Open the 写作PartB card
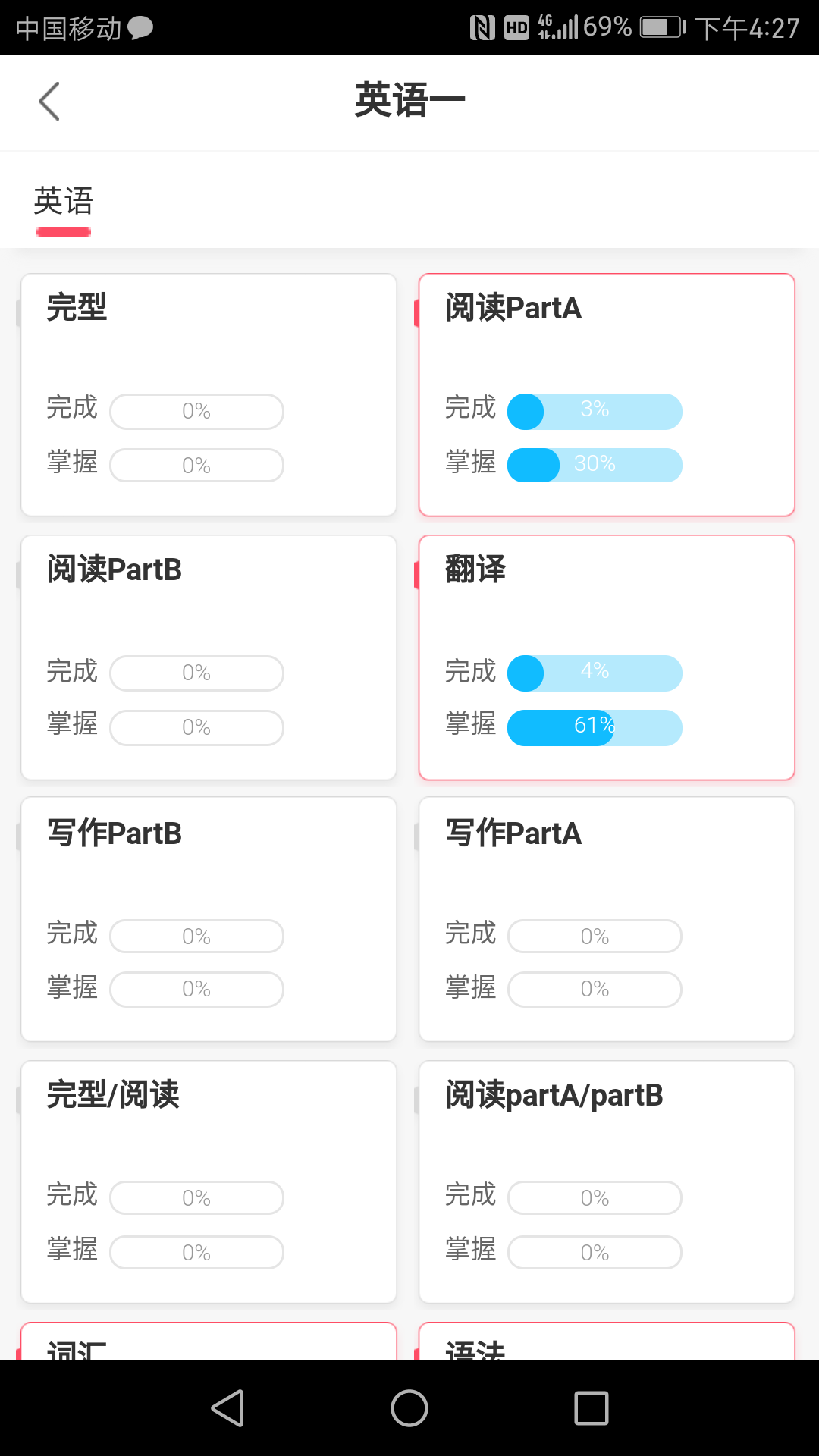The image size is (819, 1456). (209, 919)
